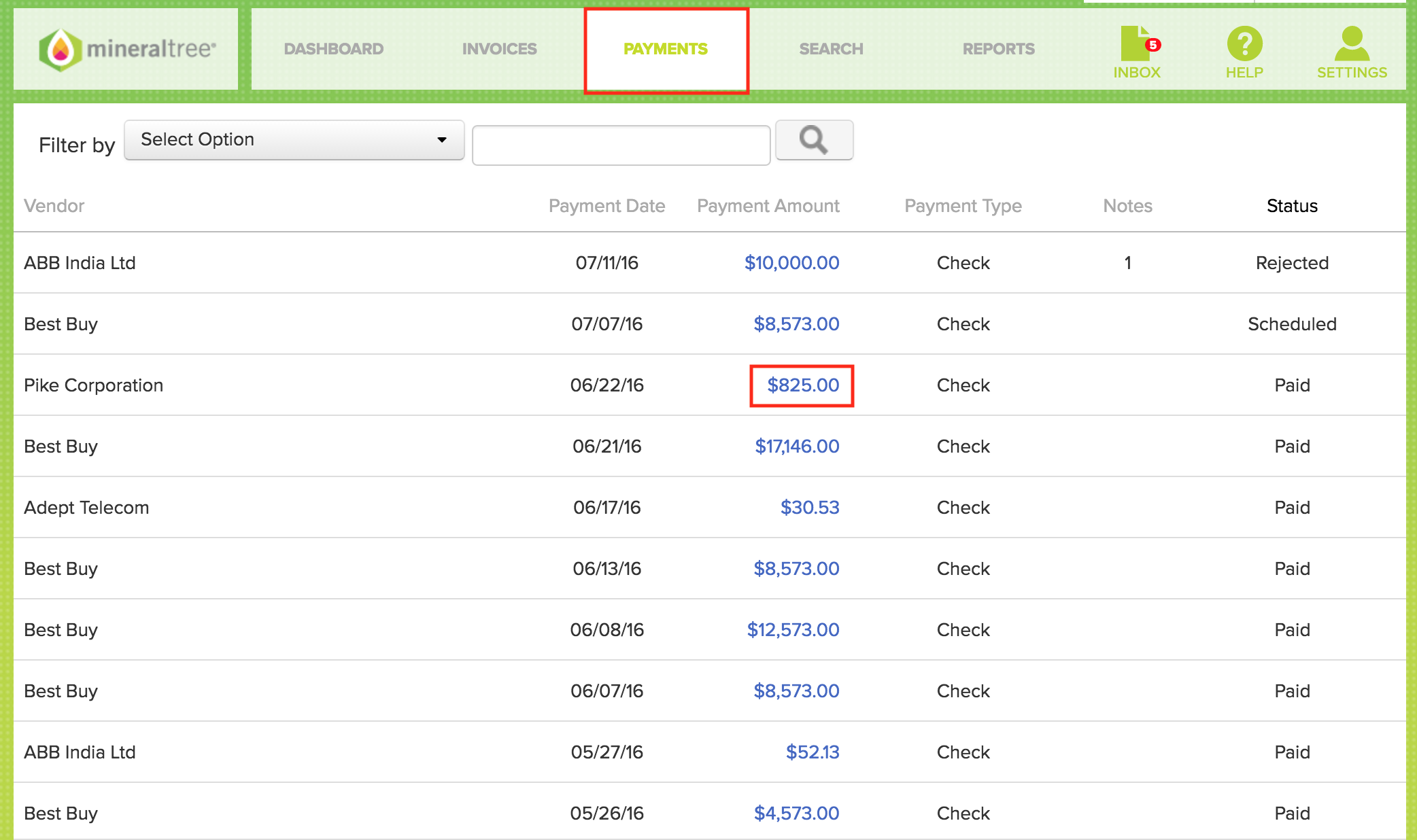The height and width of the screenshot is (840, 1417).
Task: Click the 06/08/16 payment date cell
Action: [607, 630]
